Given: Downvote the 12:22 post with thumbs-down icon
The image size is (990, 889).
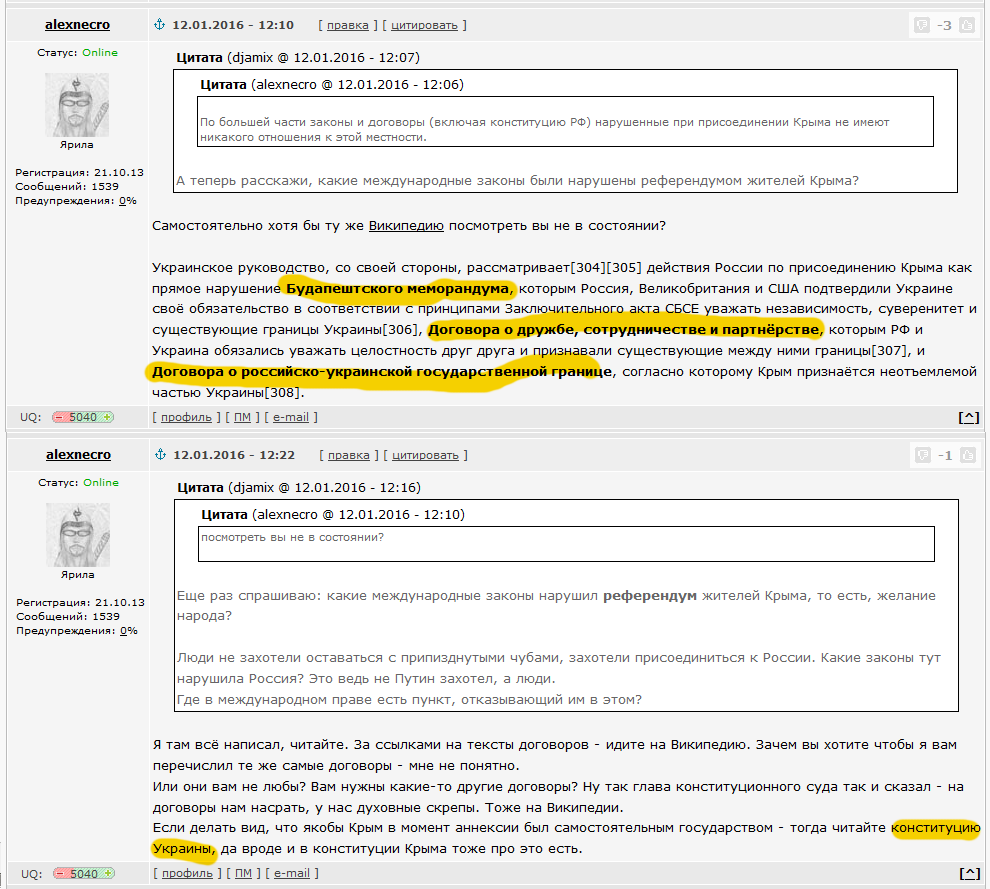Looking at the screenshot, I should [x=923, y=455].
